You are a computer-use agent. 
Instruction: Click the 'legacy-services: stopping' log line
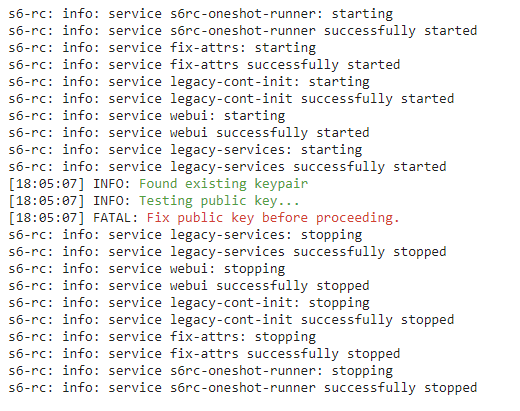[x=185, y=235]
